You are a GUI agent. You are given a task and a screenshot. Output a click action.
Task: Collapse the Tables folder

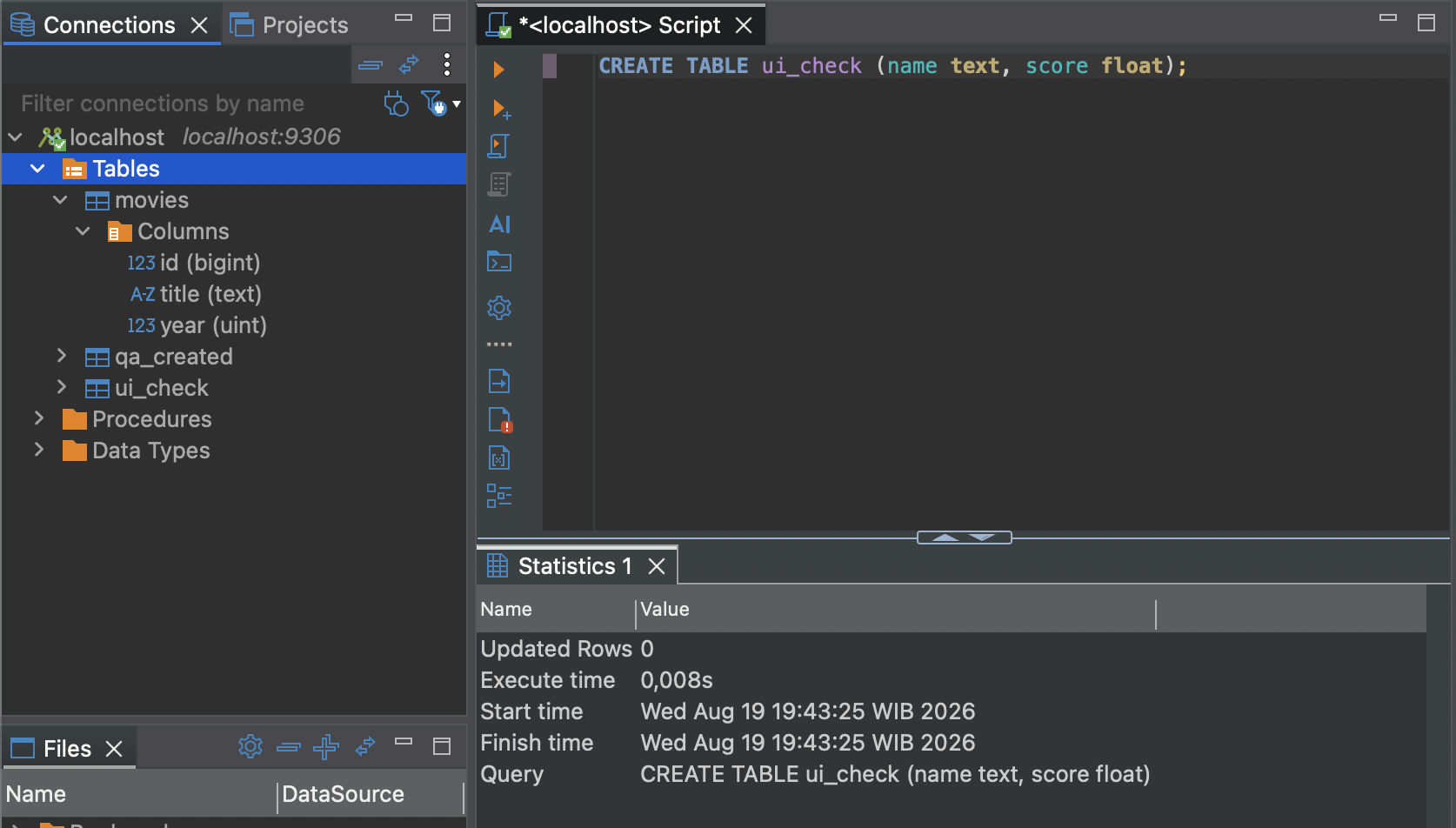click(x=37, y=169)
